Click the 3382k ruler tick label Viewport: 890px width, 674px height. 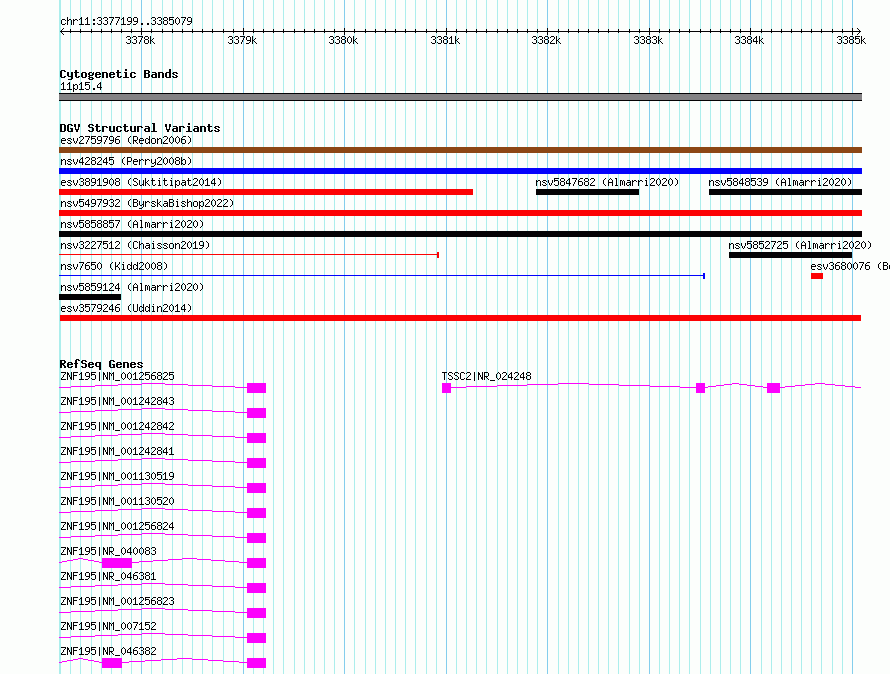click(546, 40)
